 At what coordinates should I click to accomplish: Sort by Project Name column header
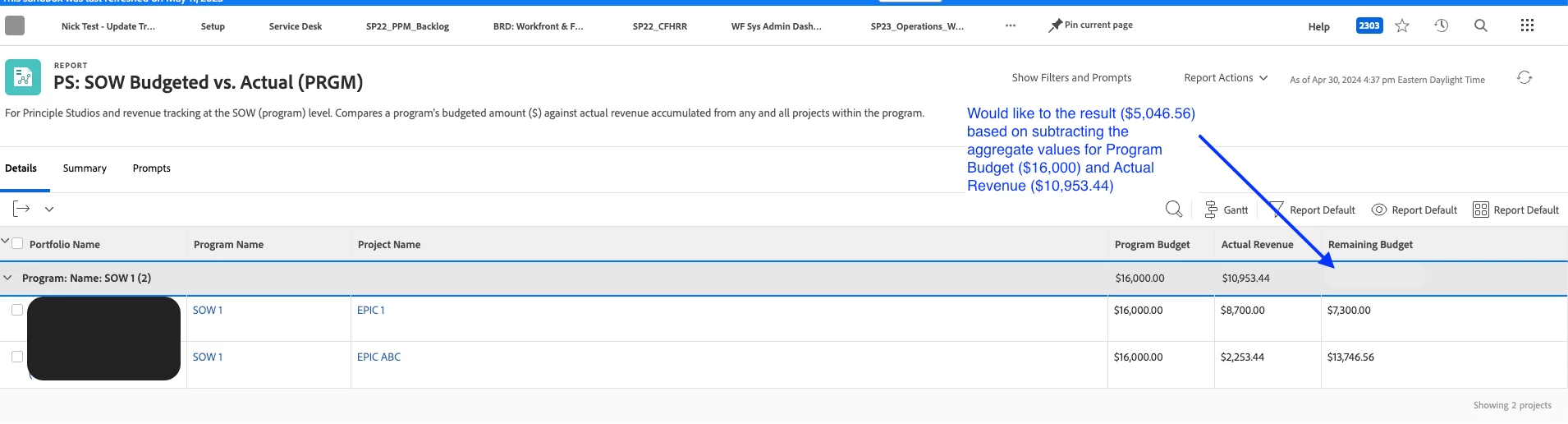pyautogui.click(x=389, y=244)
